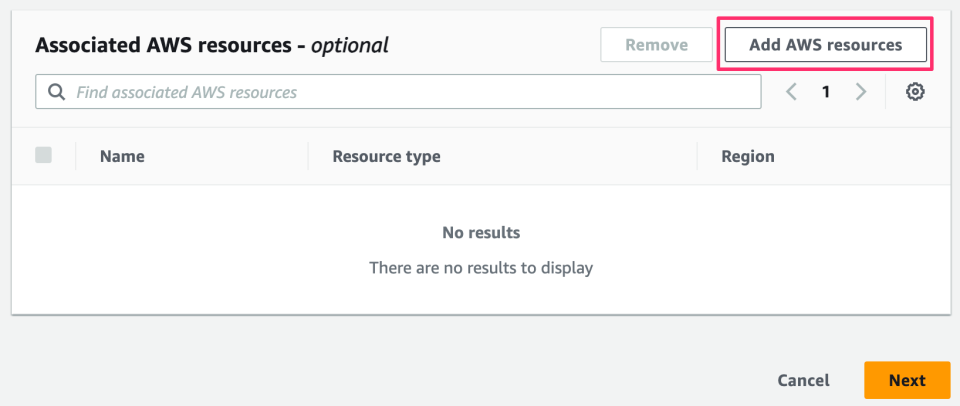Toggle the select-all resources checkbox
This screenshot has height=406, width=960.
coord(43,155)
